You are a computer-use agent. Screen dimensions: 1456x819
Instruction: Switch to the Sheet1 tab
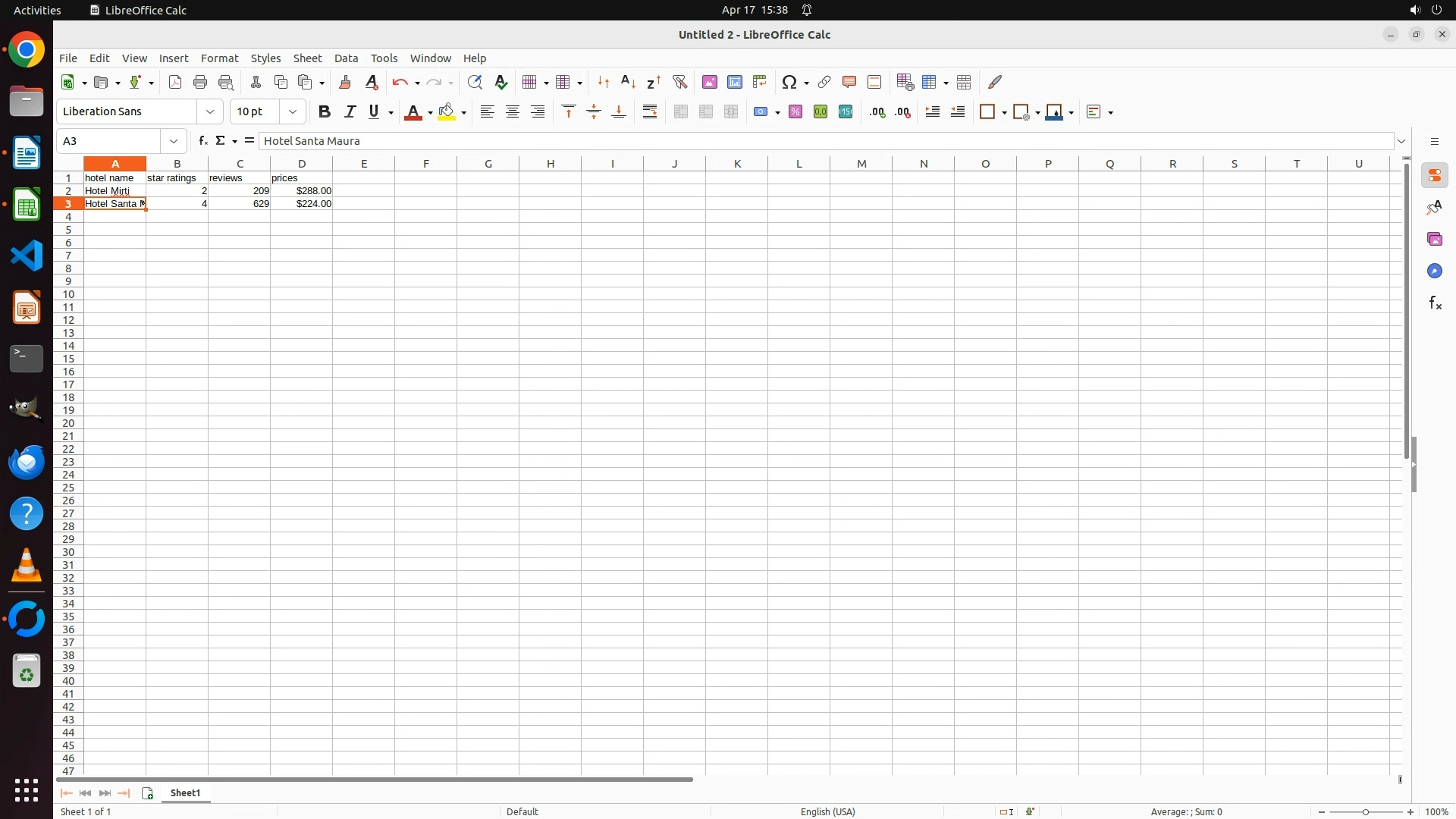185,793
